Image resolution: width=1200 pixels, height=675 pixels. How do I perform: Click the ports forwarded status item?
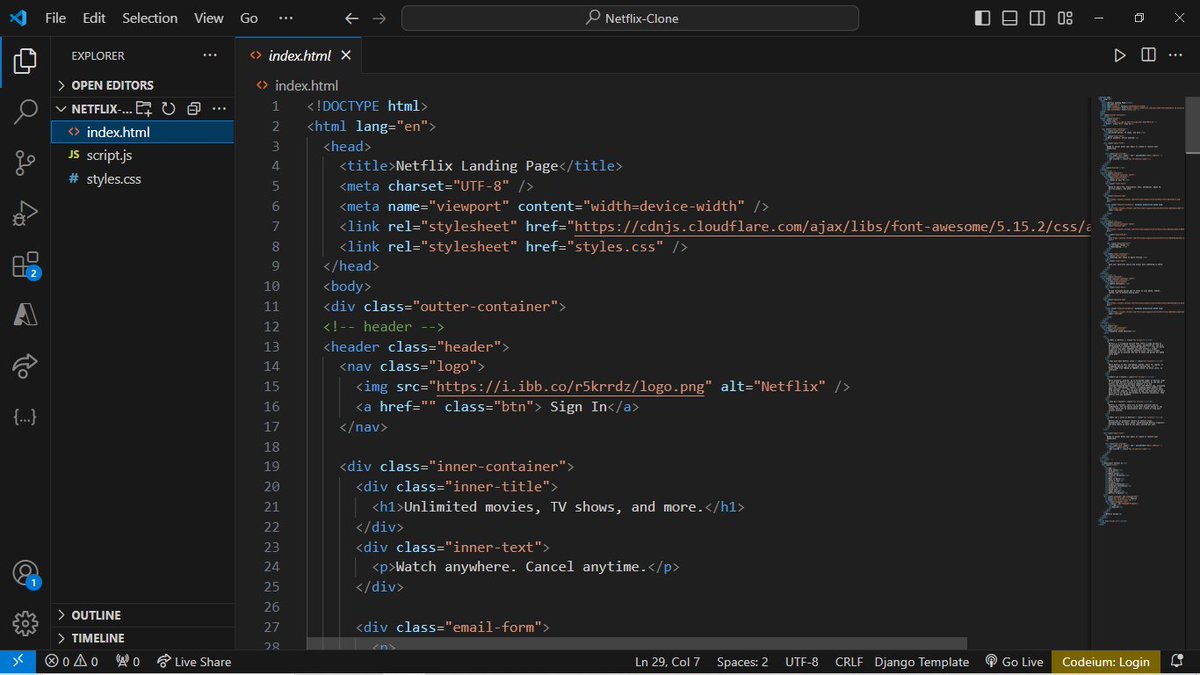coord(128,662)
